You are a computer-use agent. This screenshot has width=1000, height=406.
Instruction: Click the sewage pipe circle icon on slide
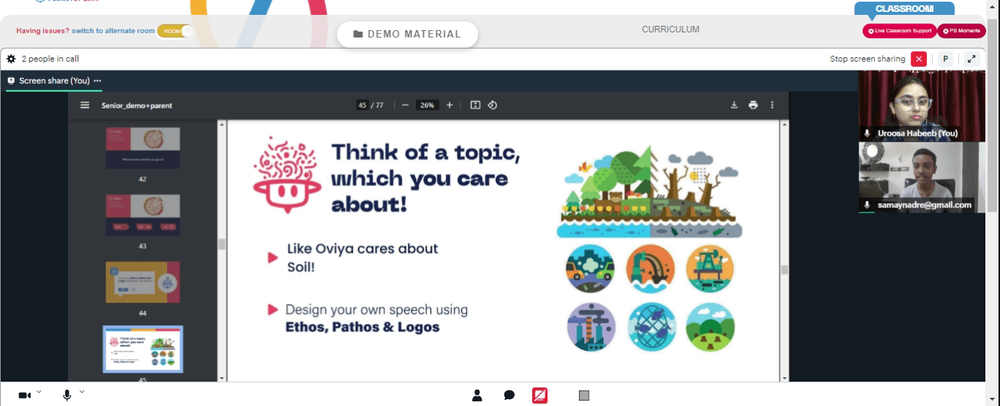coord(650,269)
